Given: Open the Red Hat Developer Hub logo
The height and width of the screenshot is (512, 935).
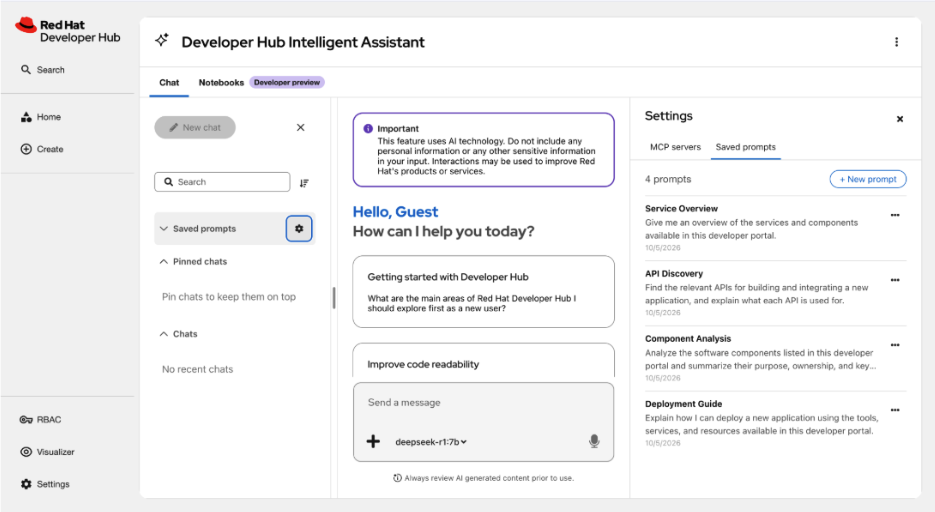Looking at the screenshot, I should click(x=67, y=30).
